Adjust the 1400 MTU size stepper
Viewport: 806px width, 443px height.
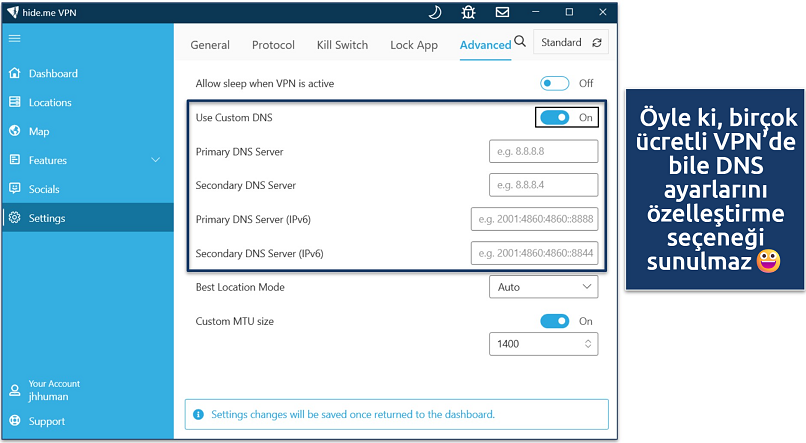click(x=586, y=344)
